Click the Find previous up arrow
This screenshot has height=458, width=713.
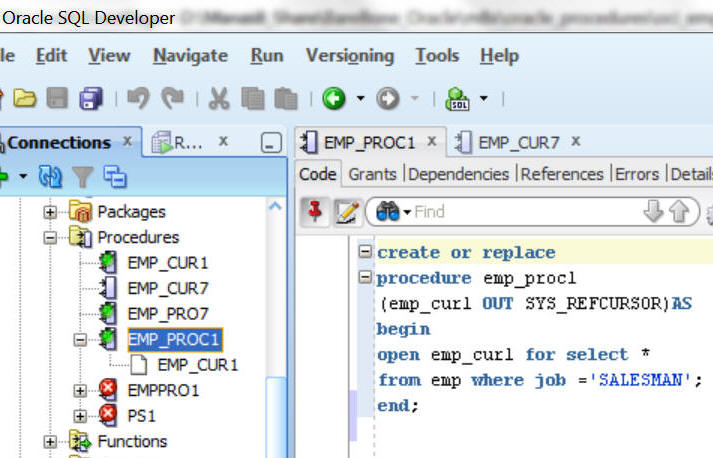tap(679, 211)
